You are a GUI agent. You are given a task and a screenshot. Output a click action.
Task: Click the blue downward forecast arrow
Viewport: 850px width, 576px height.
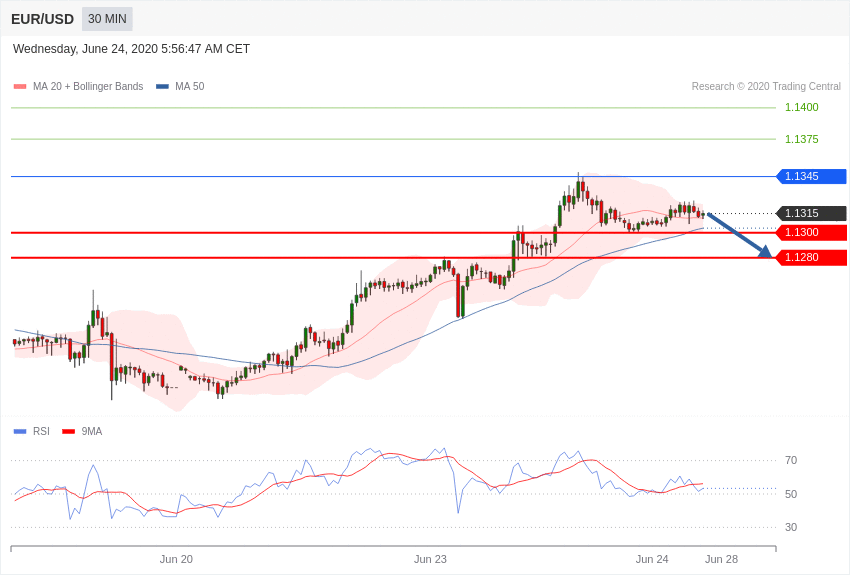[740, 235]
